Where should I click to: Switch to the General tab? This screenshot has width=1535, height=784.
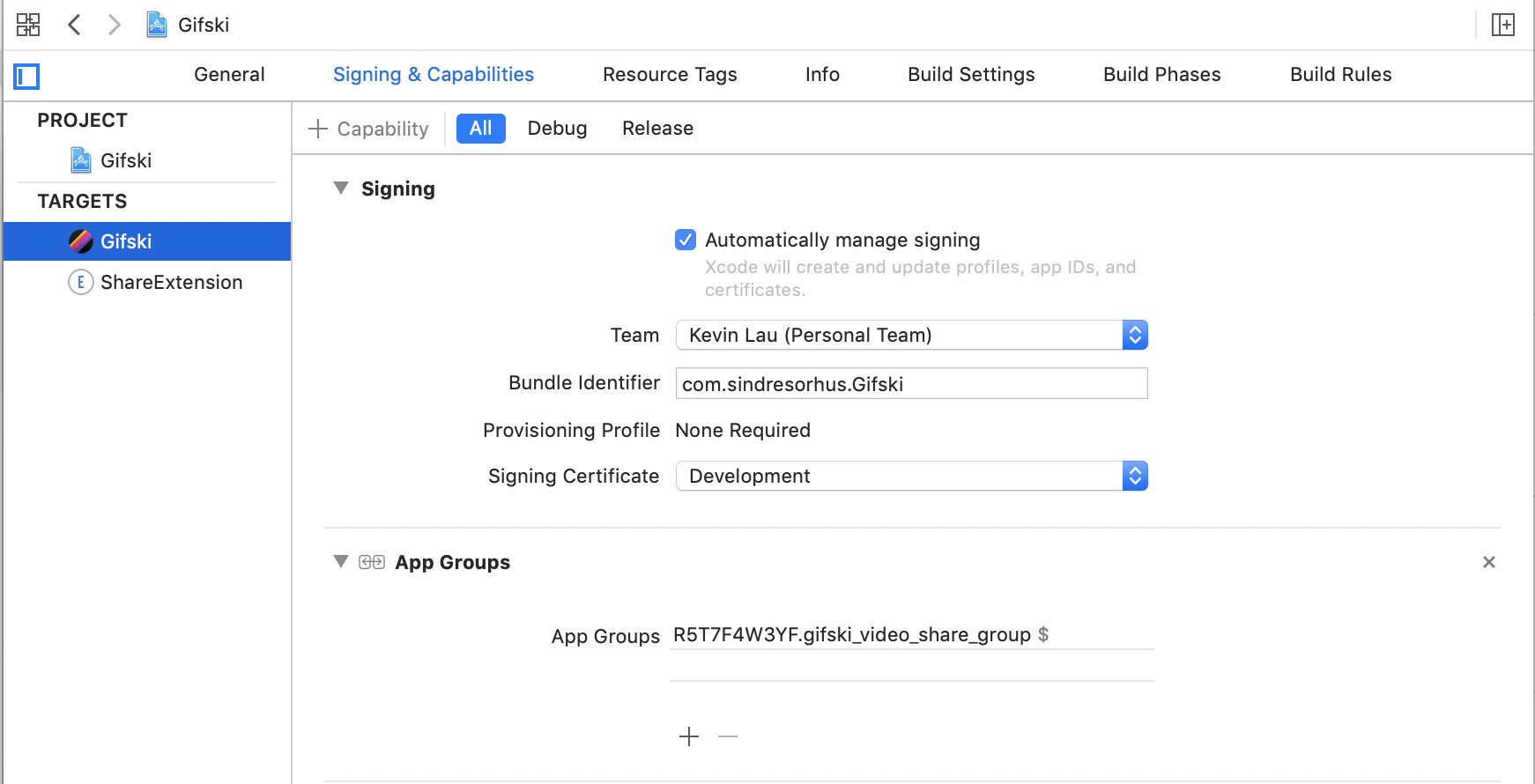pos(229,75)
